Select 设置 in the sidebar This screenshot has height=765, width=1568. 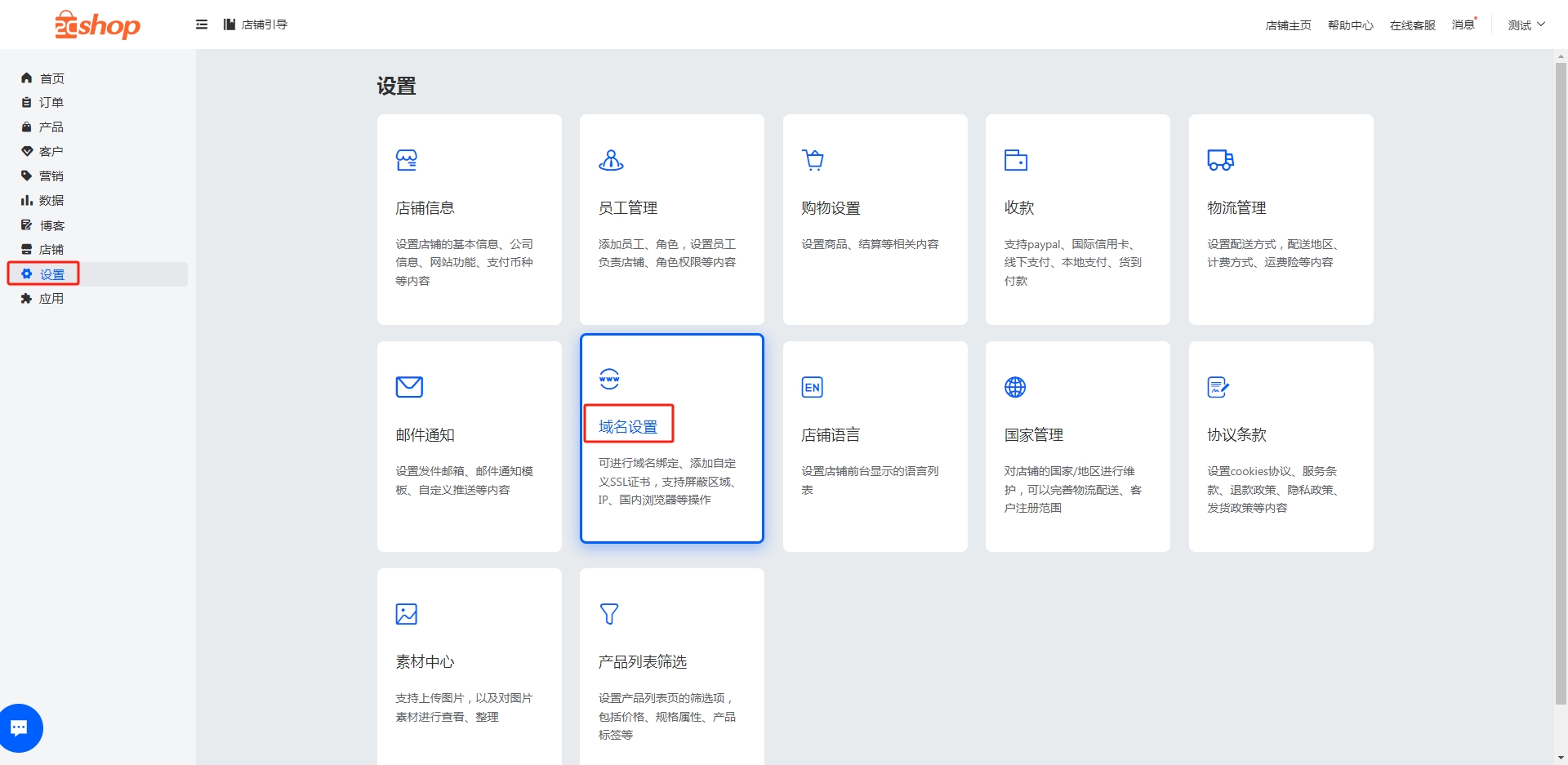coord(52,274)
